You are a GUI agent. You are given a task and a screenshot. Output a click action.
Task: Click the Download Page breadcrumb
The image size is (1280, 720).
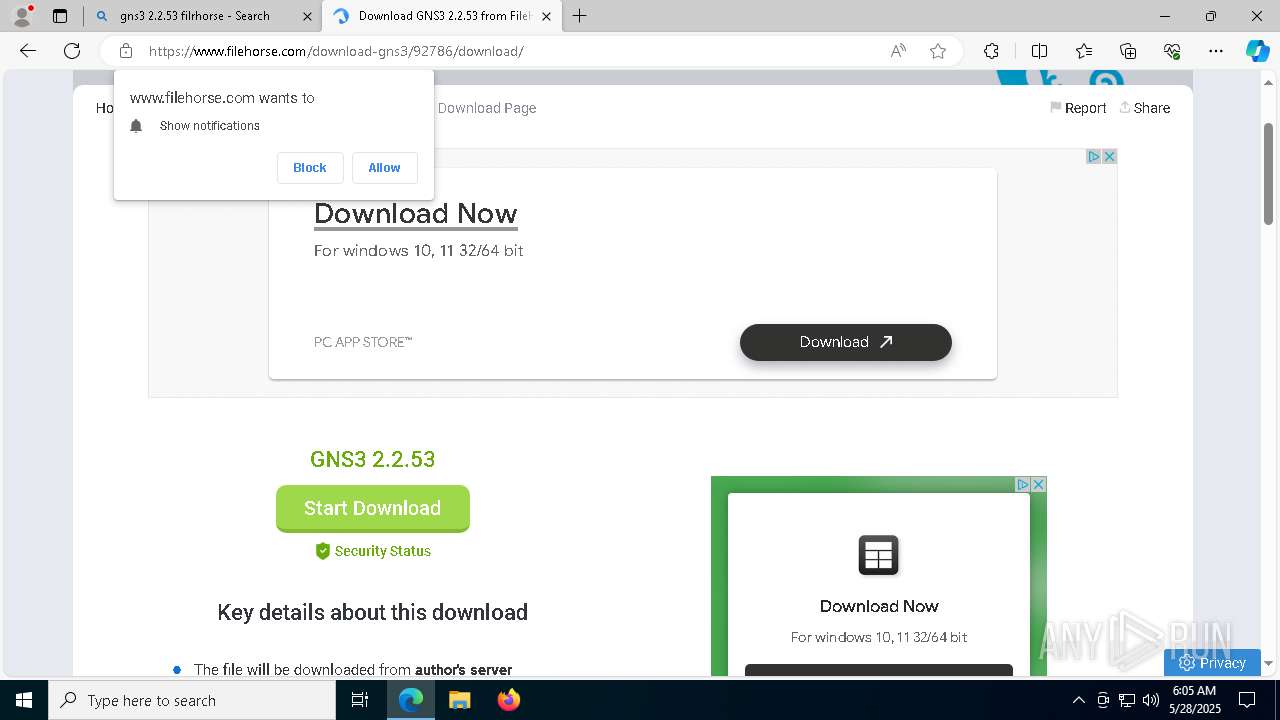point(487,108)
